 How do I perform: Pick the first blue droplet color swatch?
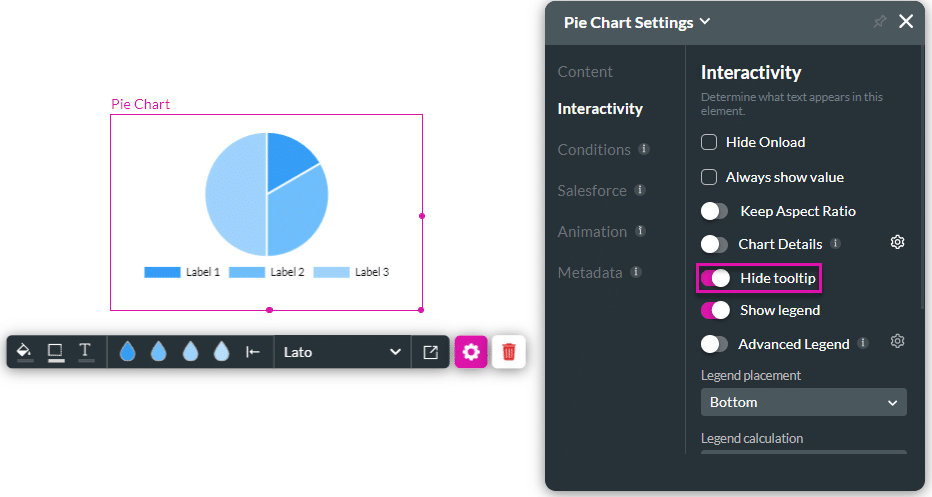(x=127, y=352)
